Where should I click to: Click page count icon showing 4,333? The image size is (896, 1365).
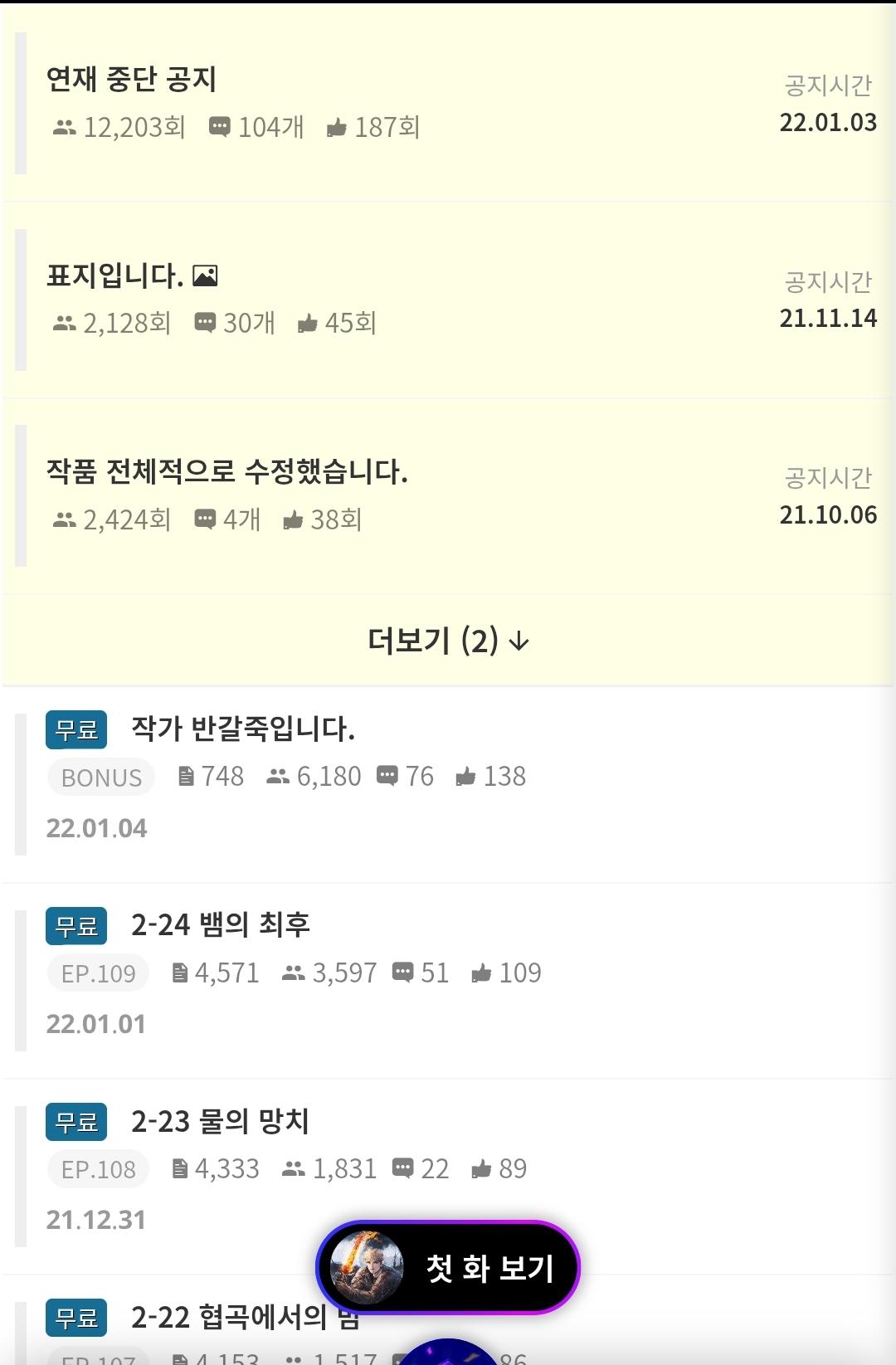pyautogui.click(x=179, y=1169)
